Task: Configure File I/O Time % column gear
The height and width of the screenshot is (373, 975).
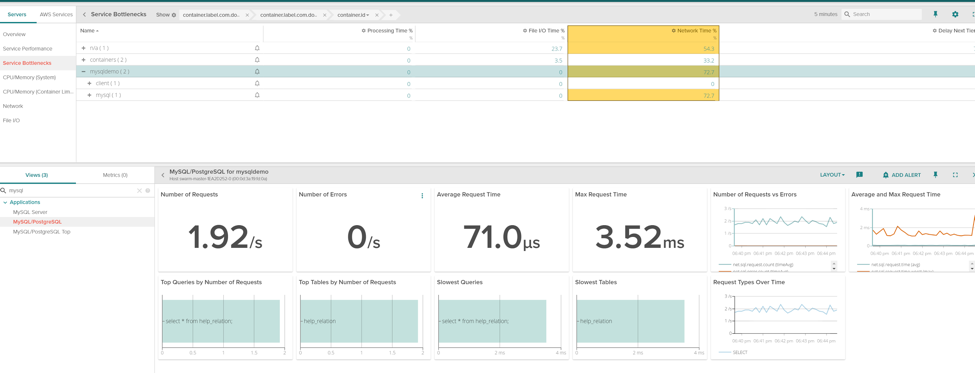Action: [524, 30]
